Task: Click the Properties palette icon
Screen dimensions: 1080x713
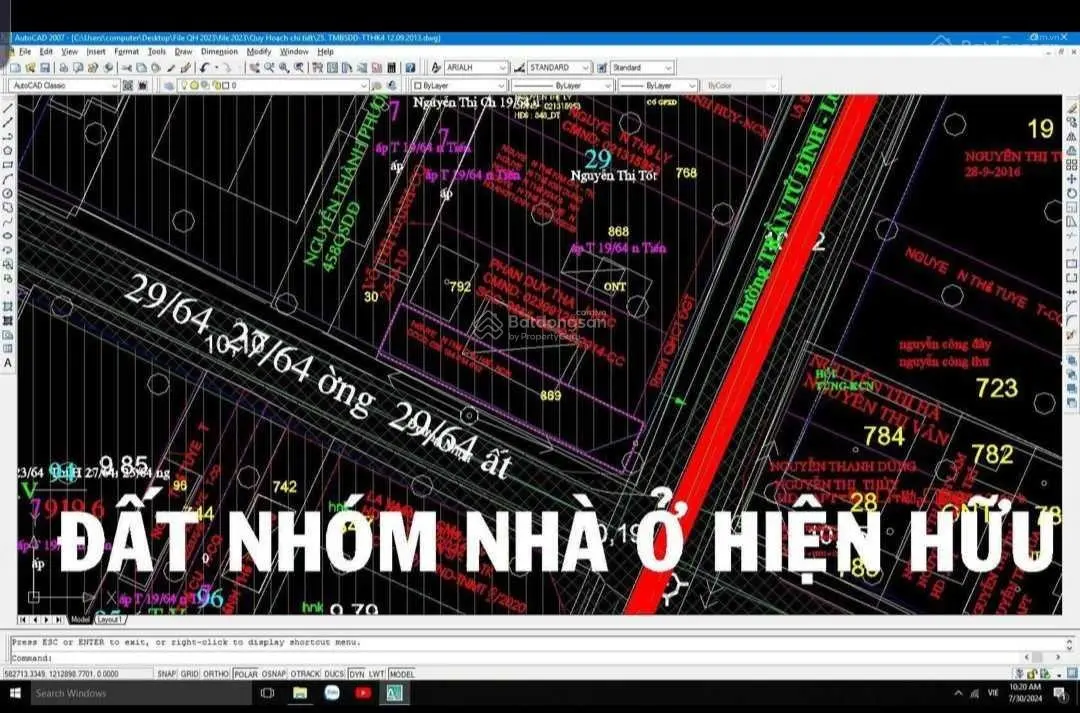Action: click(318, 68)
